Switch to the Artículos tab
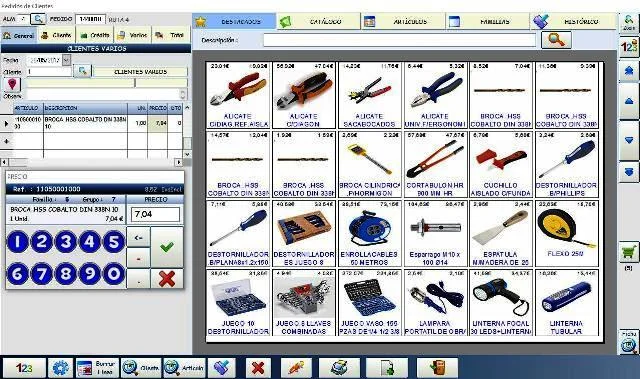Image resolution: width=640 pixels, height=379 pixels. click(x=403, y=21)
